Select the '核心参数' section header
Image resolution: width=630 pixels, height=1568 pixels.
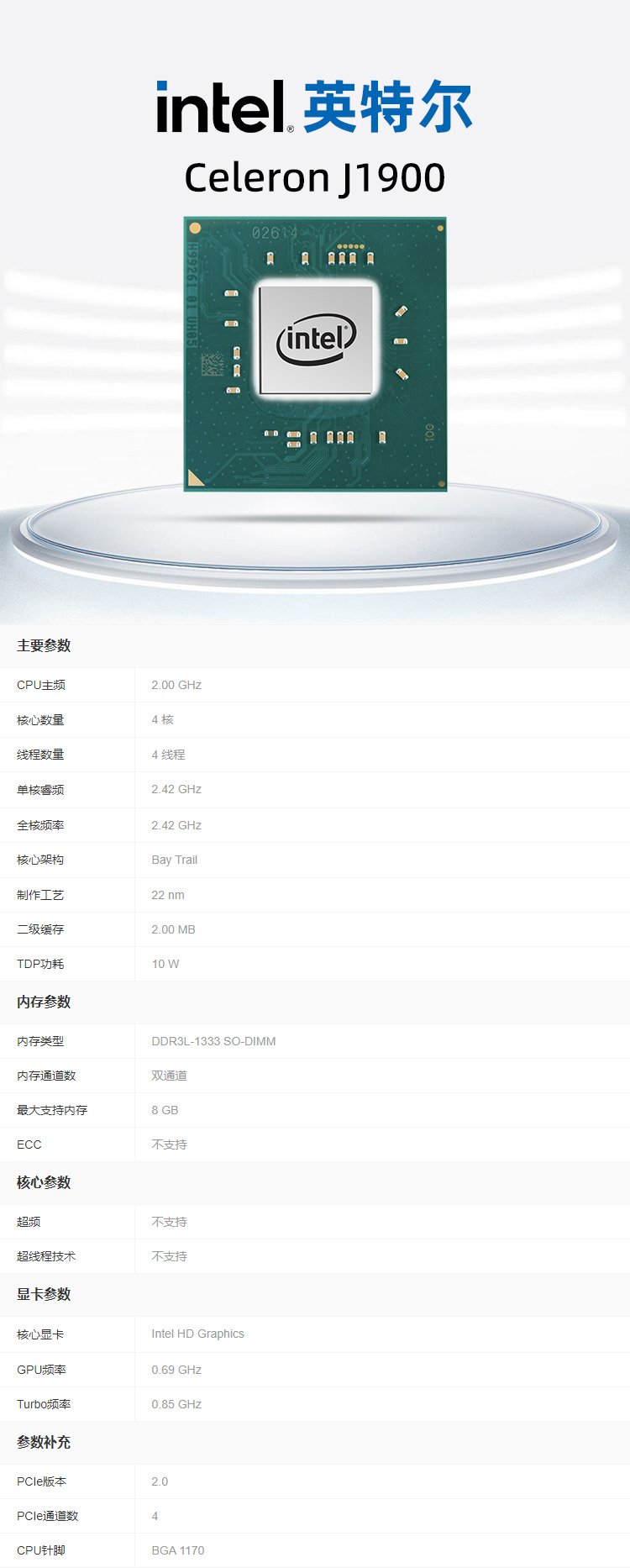click(x=44, y=1182)
